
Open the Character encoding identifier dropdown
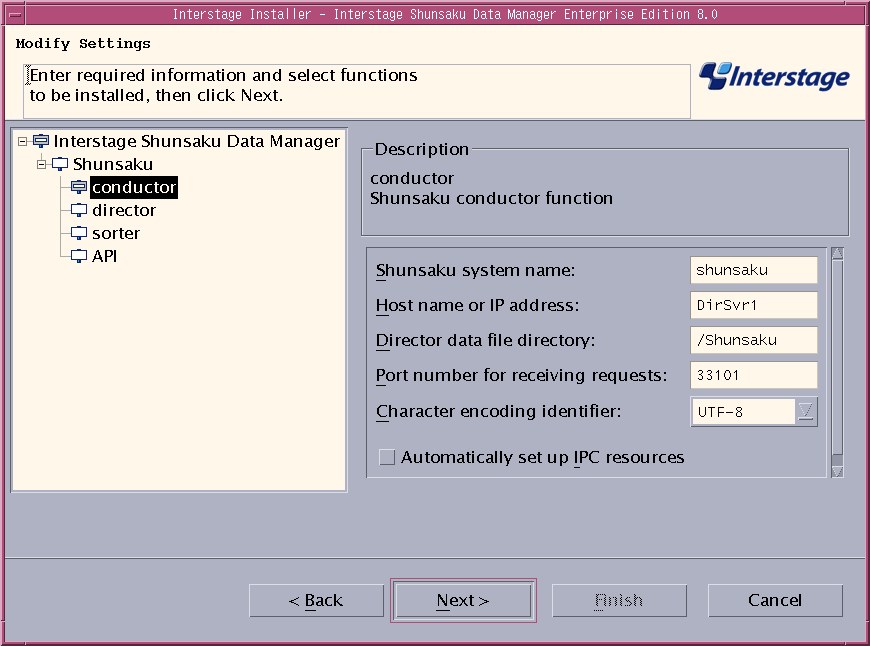coord(806,411)
